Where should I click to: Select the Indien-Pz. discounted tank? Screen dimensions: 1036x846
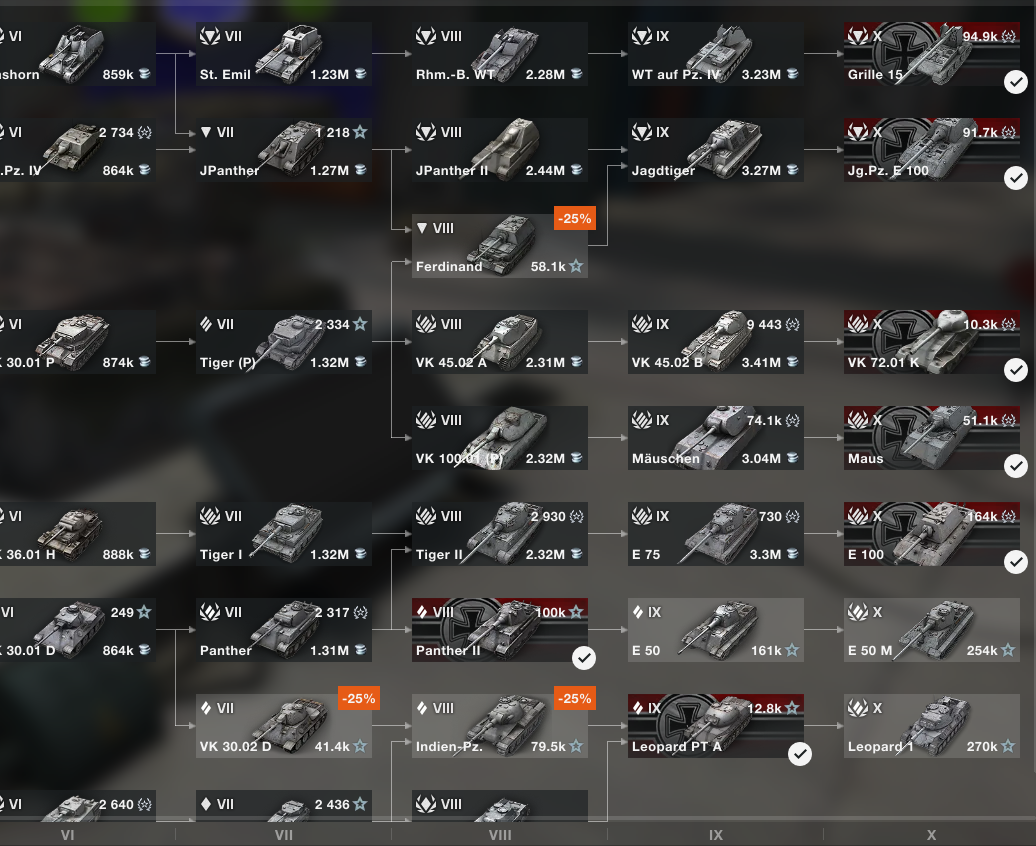[x=500, y=726]
